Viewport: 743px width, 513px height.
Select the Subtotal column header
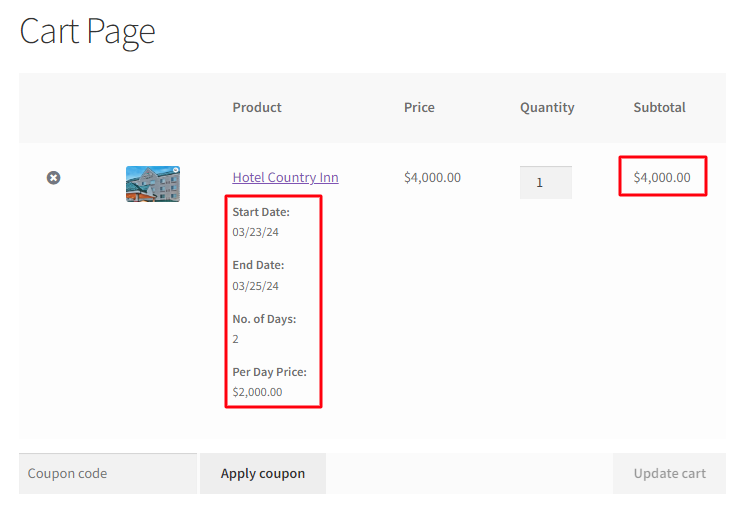[659, 108]
